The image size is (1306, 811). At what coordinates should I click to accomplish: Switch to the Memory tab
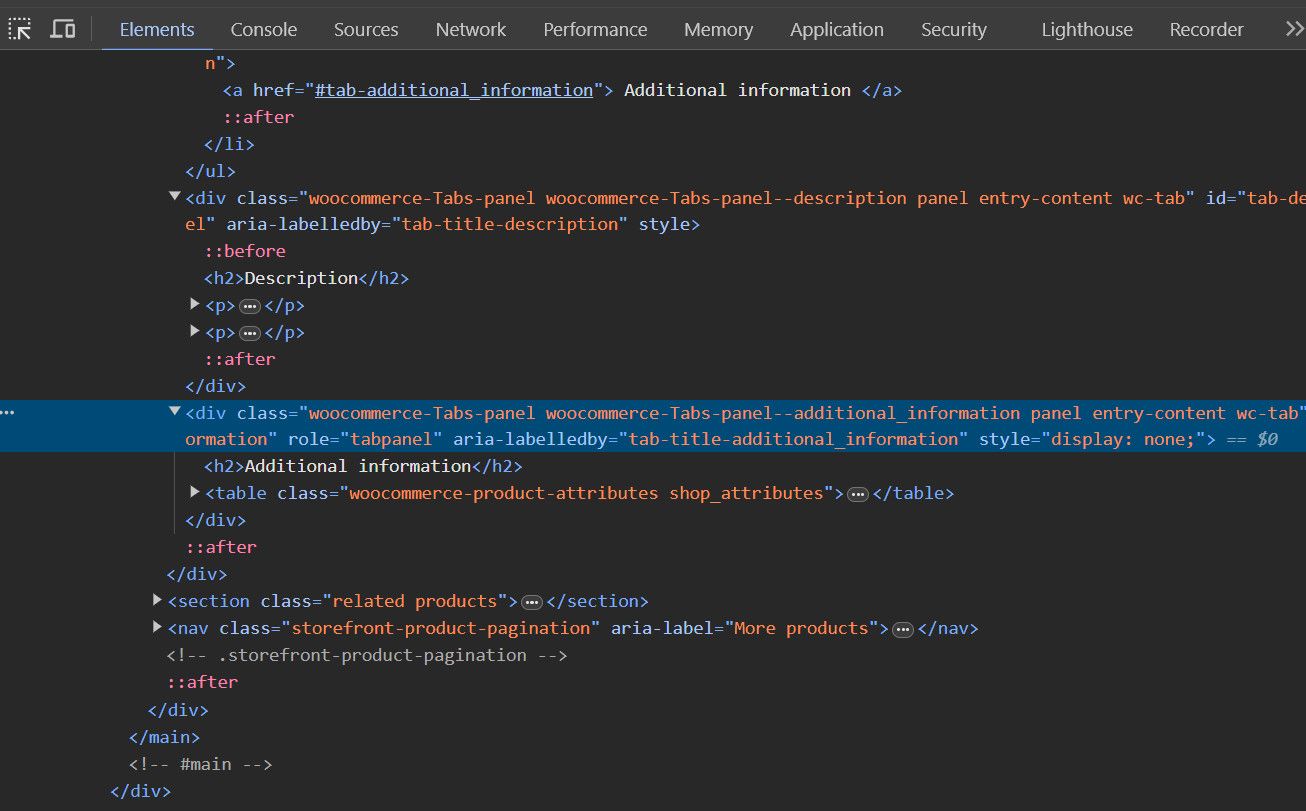[718, 30]
